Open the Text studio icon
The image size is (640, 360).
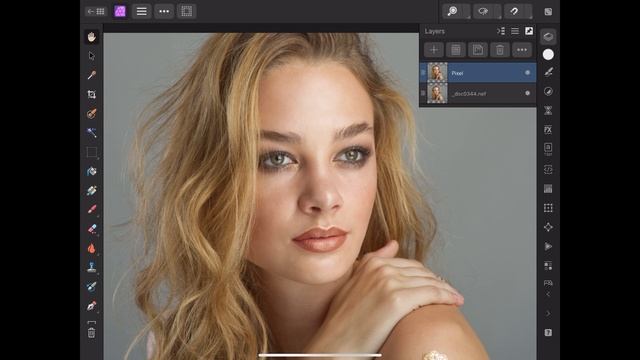click(548, 149)
